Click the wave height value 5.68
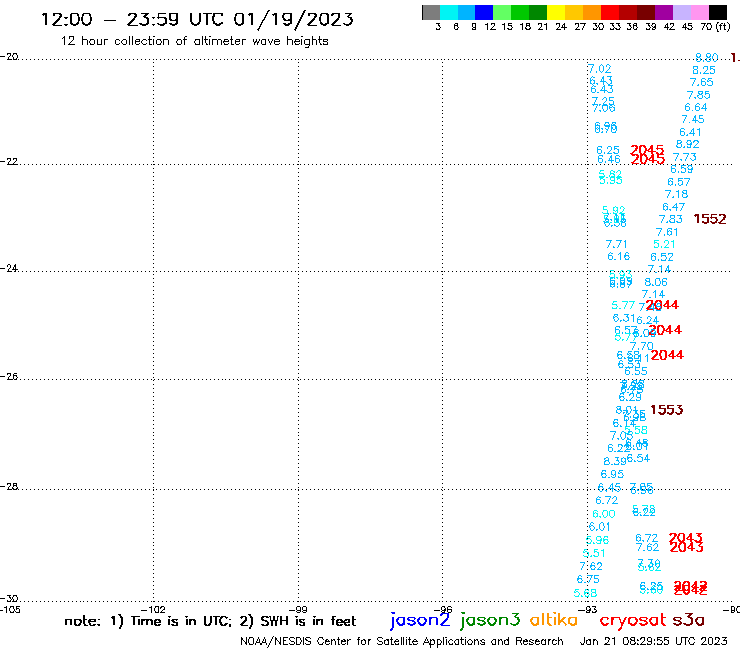This screenshot has width=740, height=650. point(585,593)
